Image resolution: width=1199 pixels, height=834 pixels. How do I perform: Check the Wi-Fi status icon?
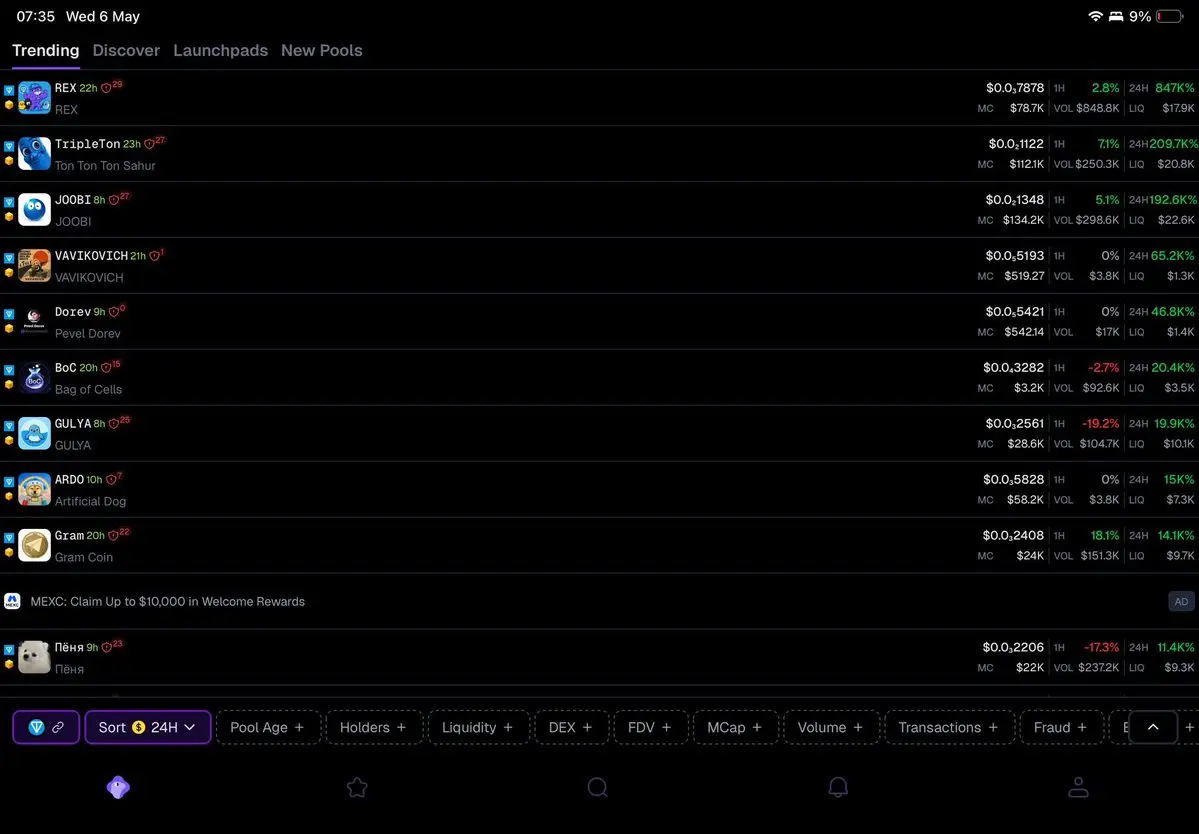pyautogui.click(x=1095, y=16)
